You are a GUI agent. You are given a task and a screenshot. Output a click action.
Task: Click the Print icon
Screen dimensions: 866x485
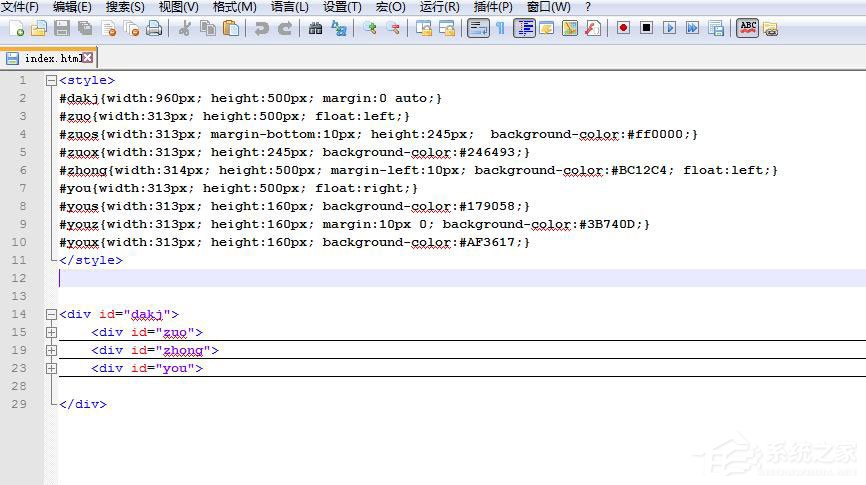154,28
